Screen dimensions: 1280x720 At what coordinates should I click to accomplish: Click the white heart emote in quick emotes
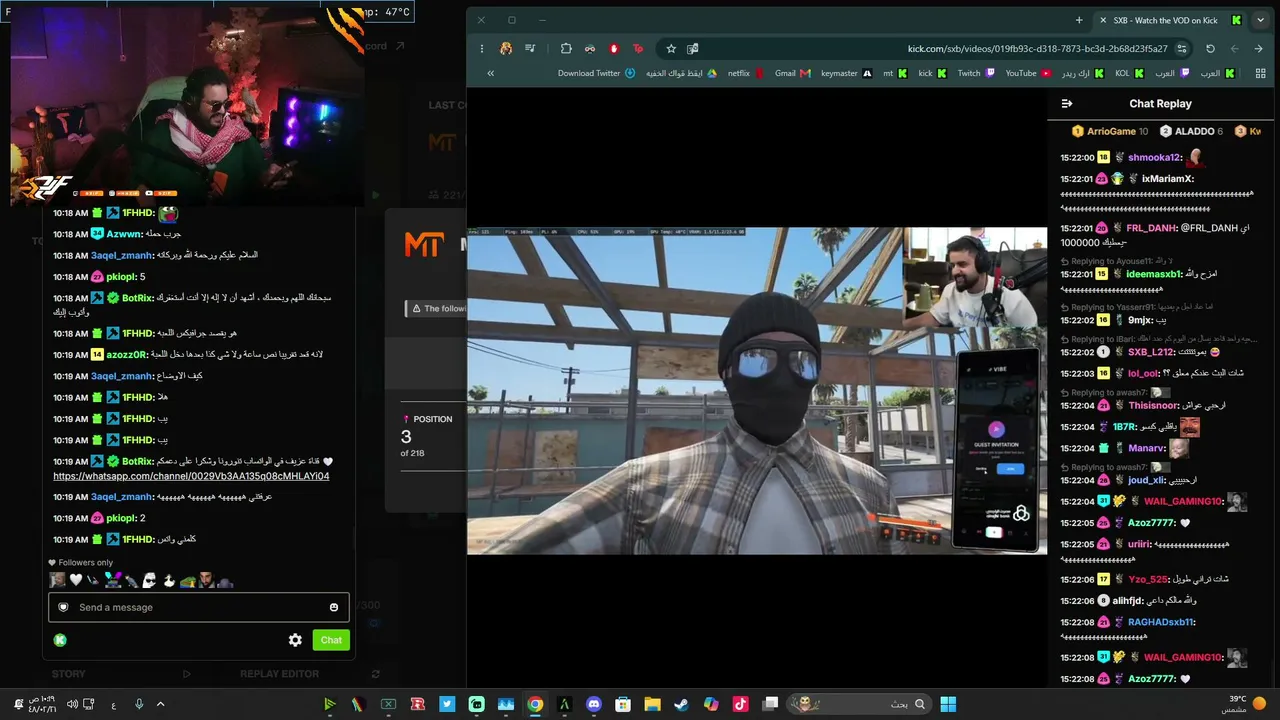click(75, 580)
